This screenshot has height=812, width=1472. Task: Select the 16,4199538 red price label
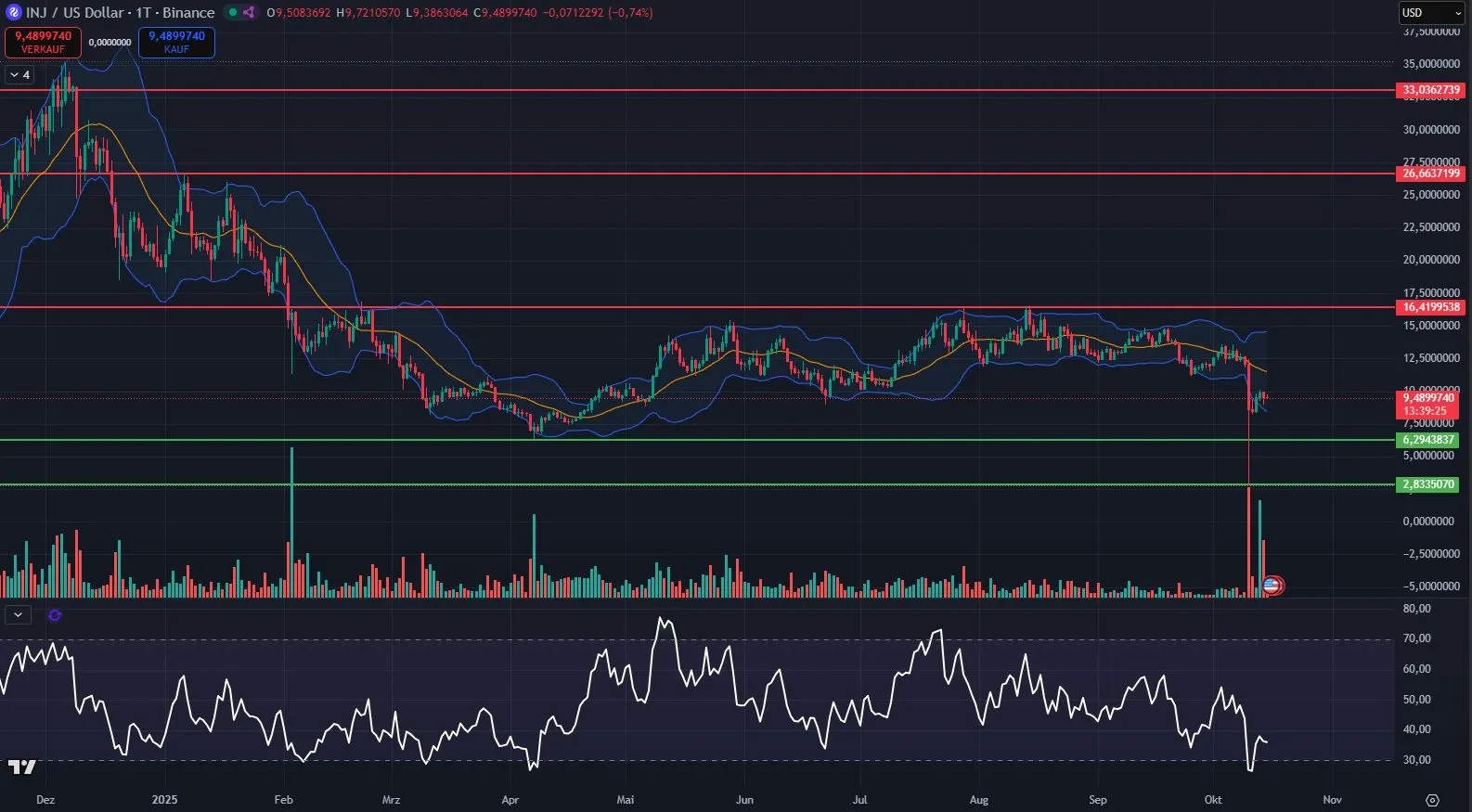click(x=1430, y=307)
